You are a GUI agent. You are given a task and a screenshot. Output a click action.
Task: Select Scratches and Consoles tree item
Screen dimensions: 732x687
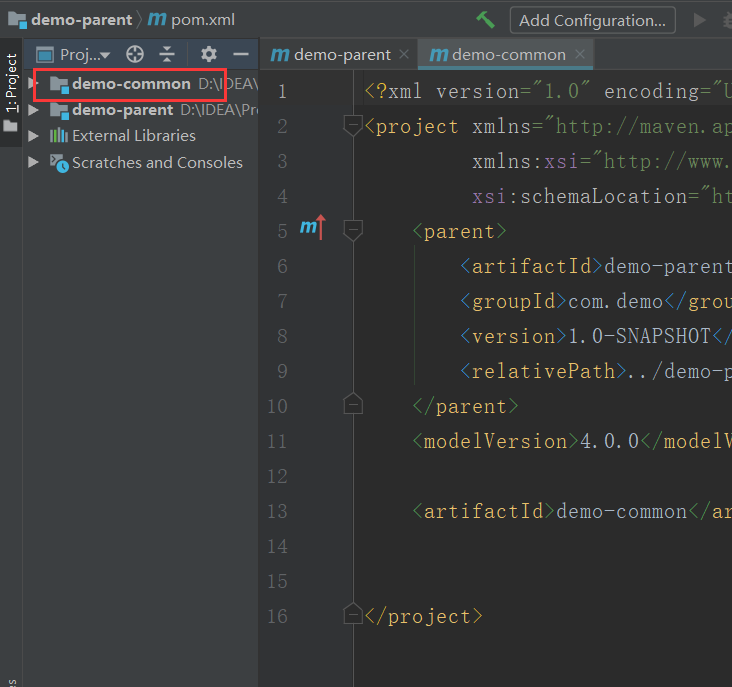157,162
